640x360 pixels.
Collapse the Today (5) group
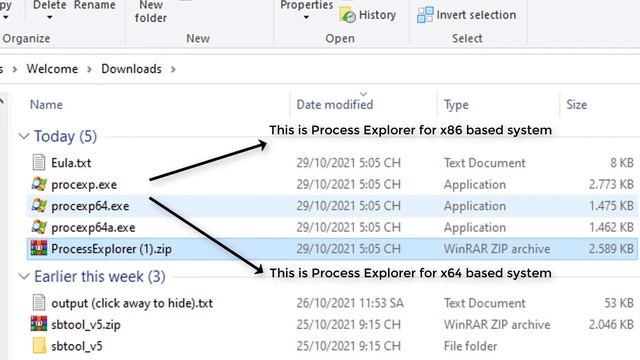point(24,136)
